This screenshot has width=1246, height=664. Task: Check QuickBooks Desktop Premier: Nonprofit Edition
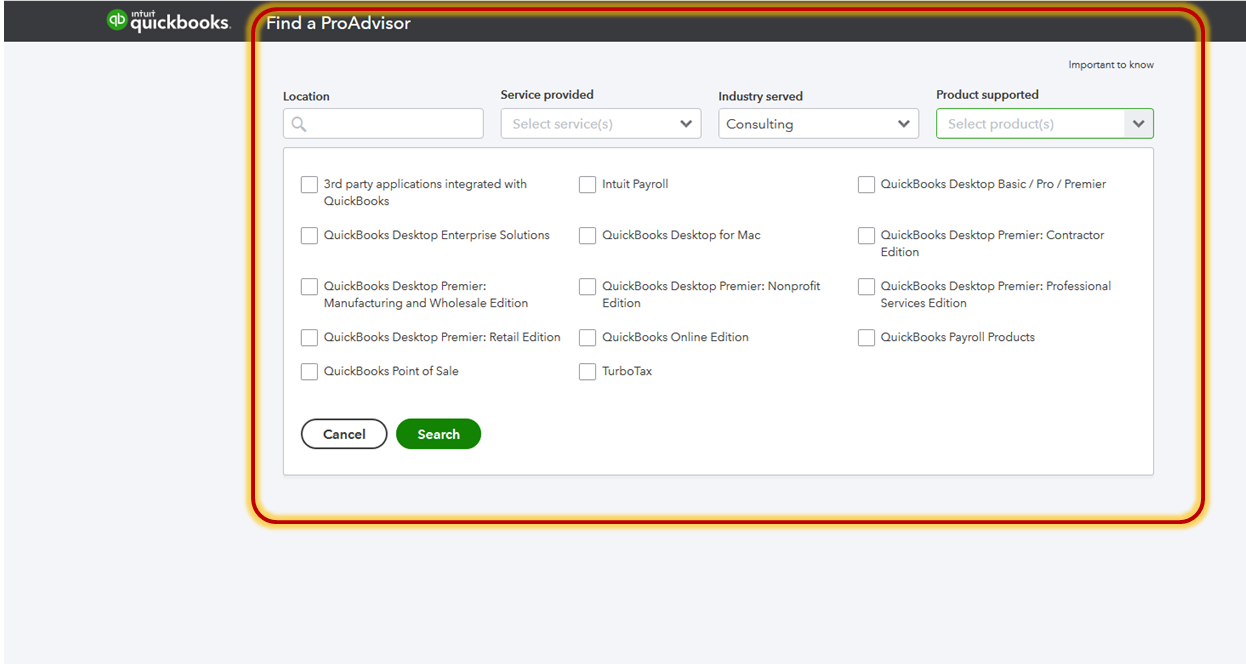[x=588, y=287]
